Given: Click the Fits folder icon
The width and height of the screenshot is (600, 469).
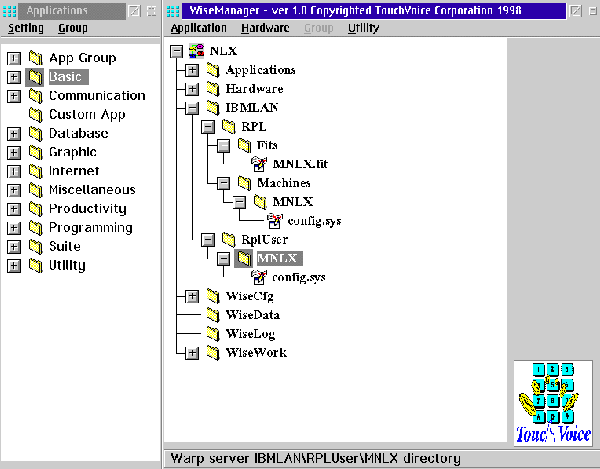Looking at the screenshot, I should pyautogui.click(x=244, y=145).
